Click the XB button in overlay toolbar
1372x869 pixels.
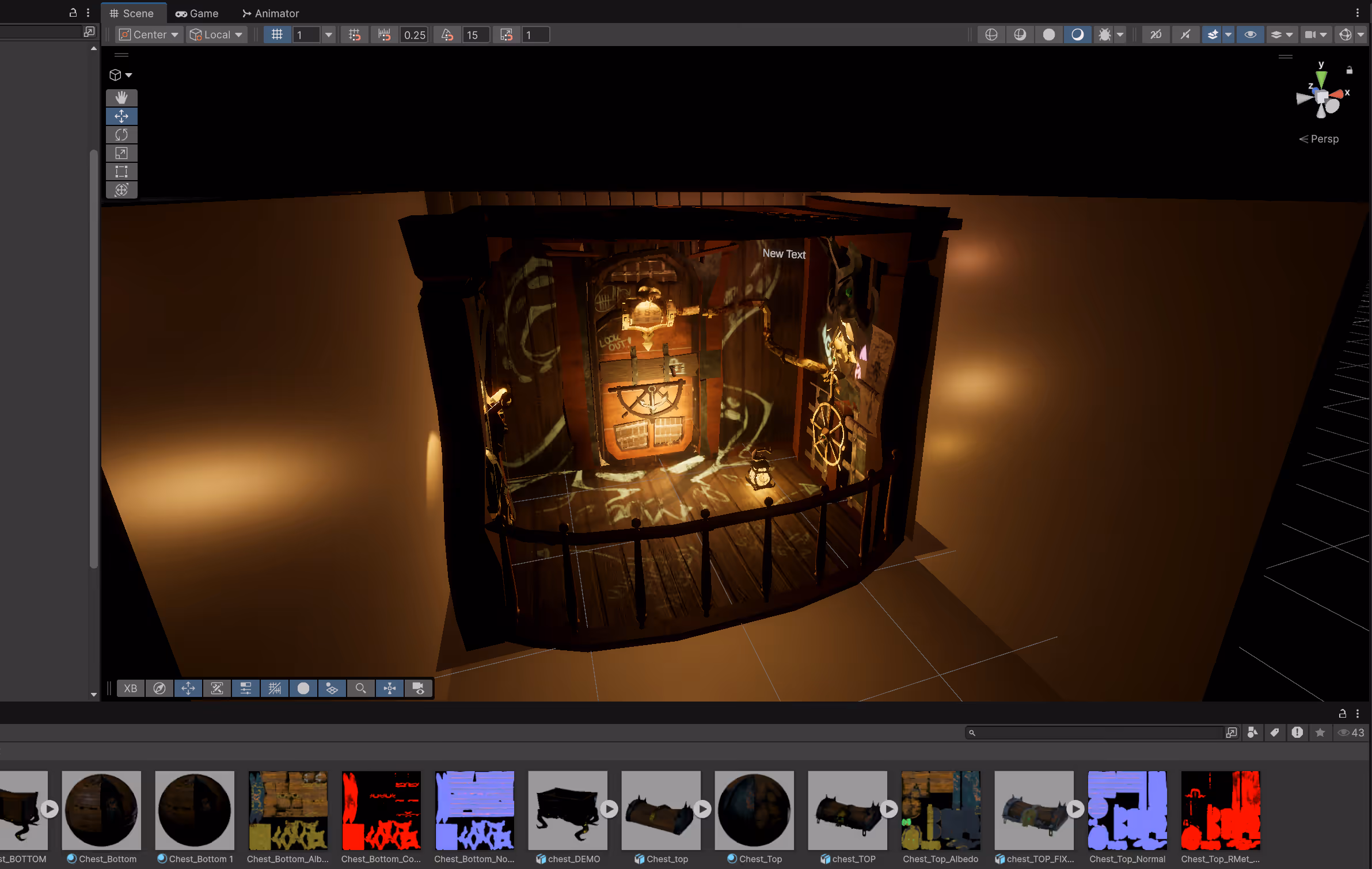pyautogui.click(x=131, y=688)
